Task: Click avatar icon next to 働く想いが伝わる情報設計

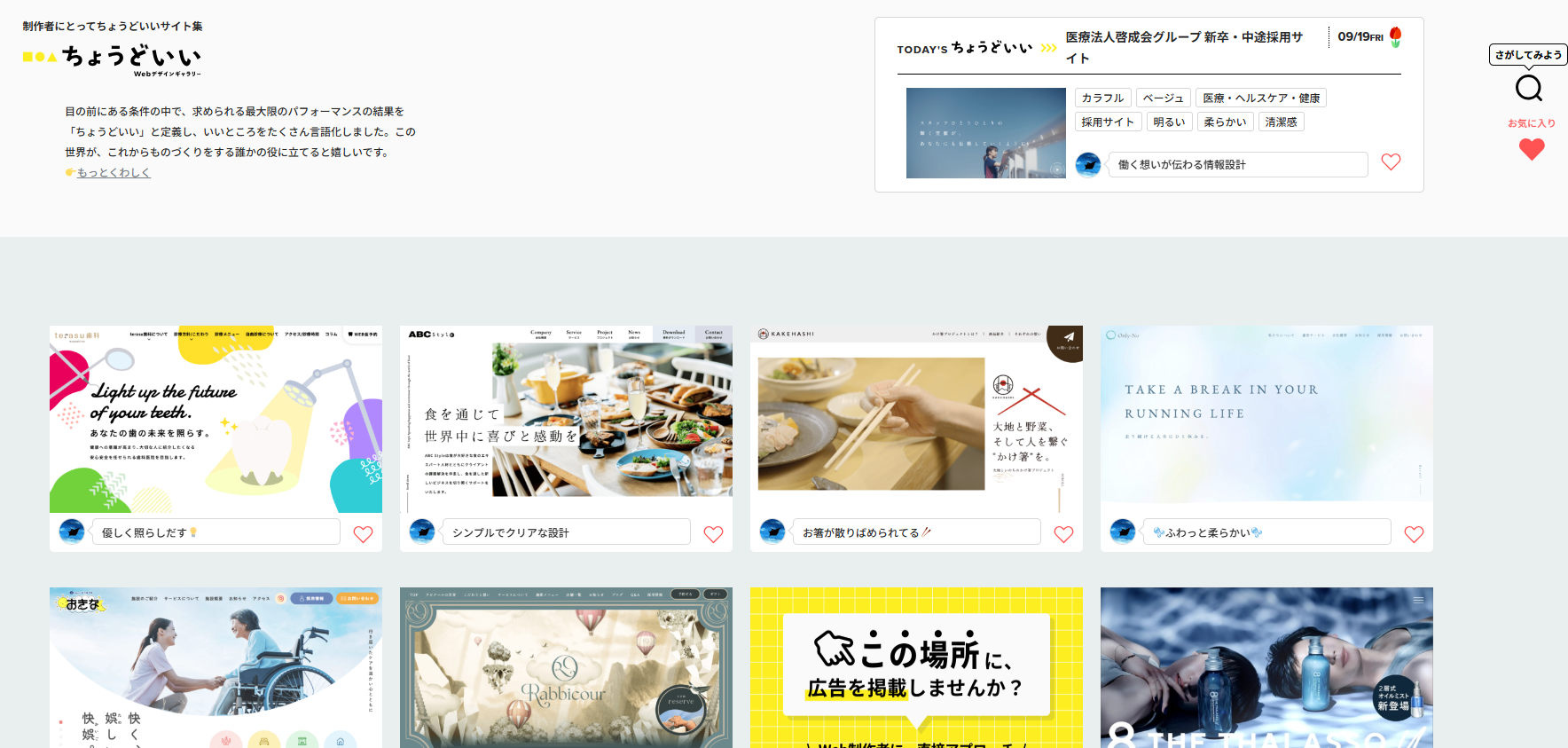Action: point(1088,164)
